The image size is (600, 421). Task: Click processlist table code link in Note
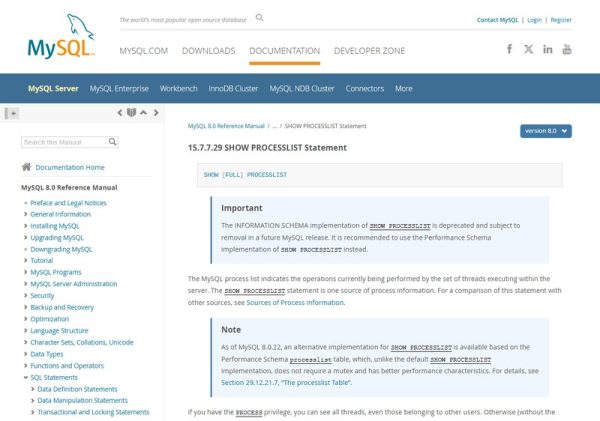[310, 359]
